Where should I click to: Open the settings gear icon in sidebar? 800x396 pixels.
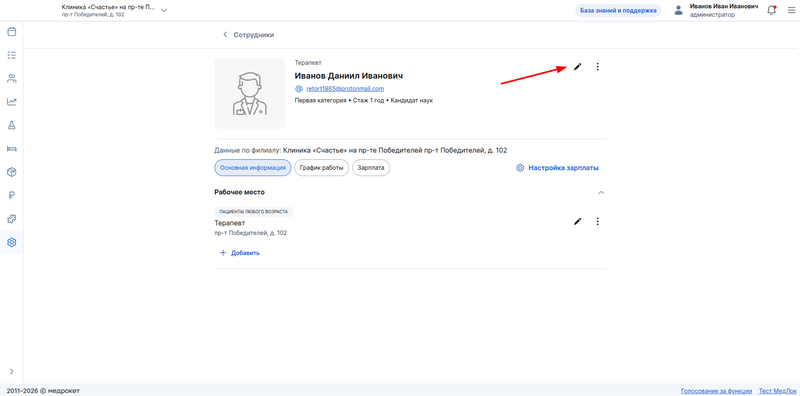(11, 242)
